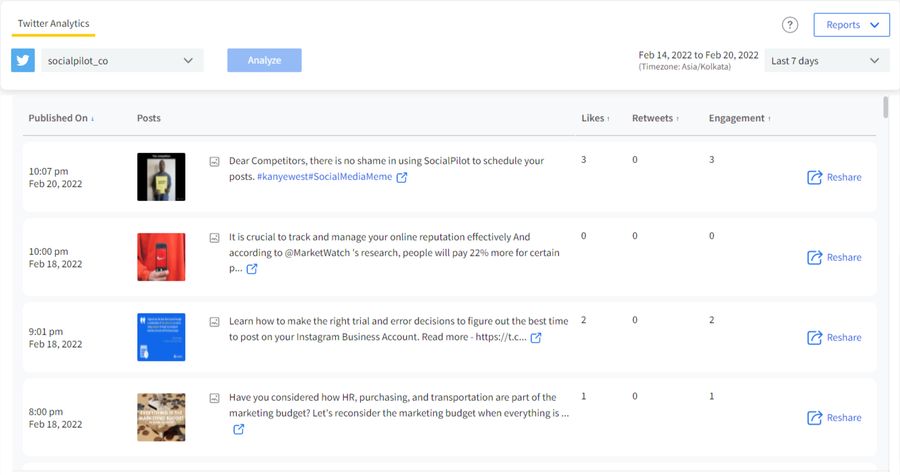
Task: Click Reshare icon for Feb 20 10:07 pm post
Action: 814,177
